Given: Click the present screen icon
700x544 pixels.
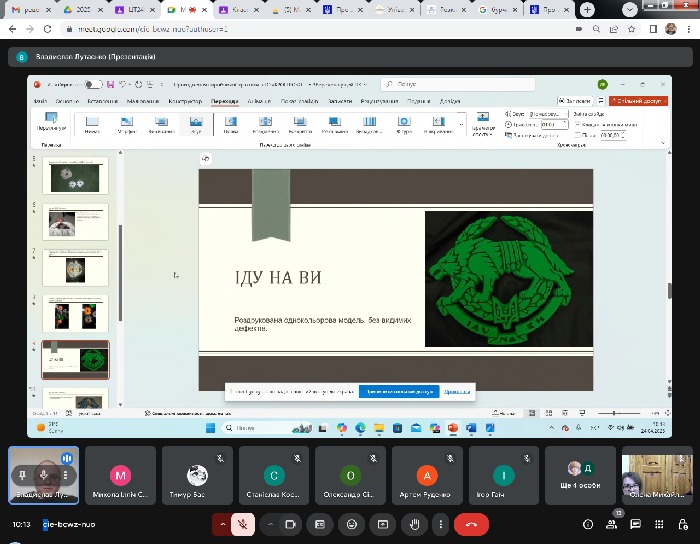Looking at the screenshot, I should point(382,524).
